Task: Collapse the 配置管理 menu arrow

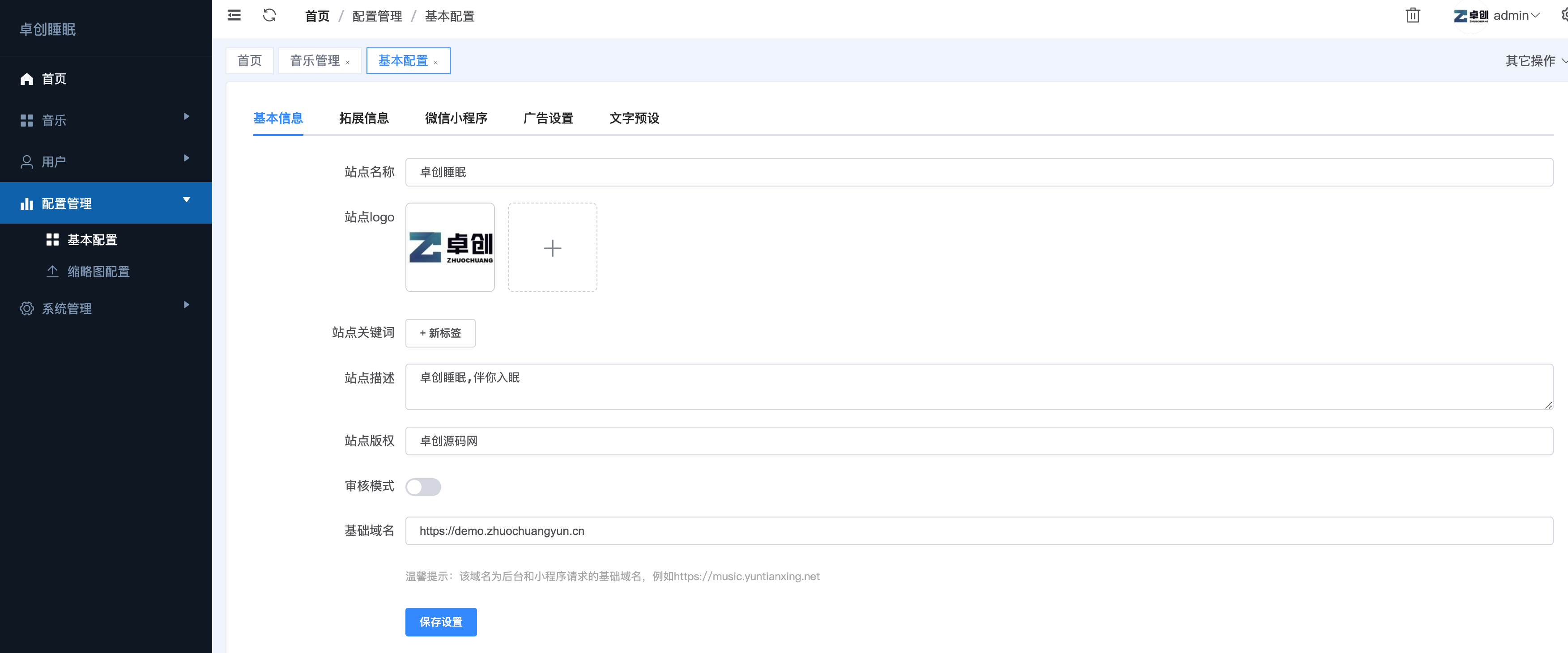Action: pyautogui.click(x=187, y=199)
